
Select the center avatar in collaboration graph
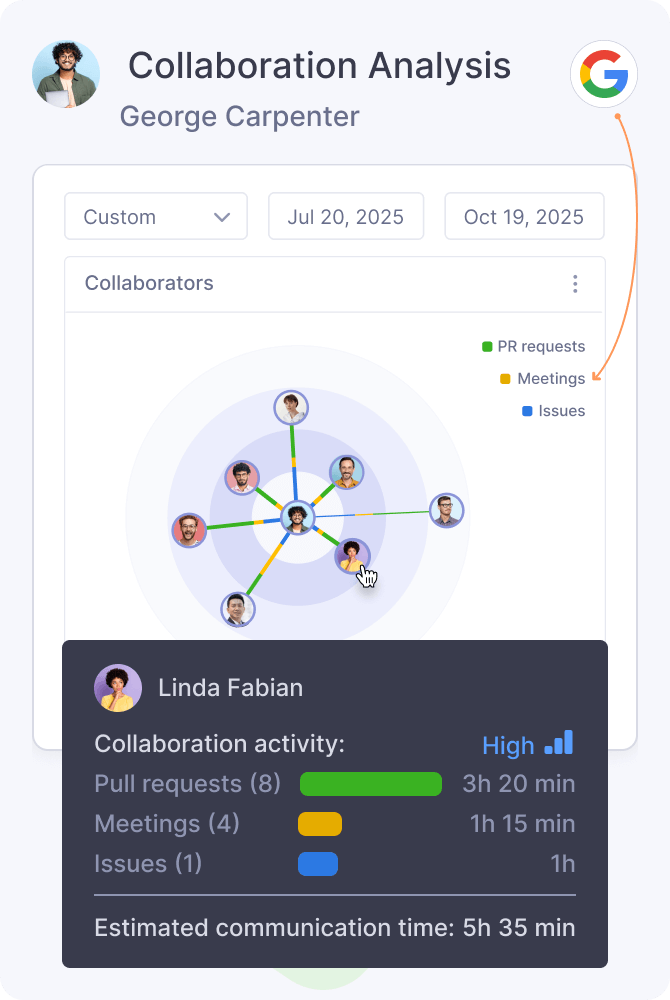coord(296,517)
